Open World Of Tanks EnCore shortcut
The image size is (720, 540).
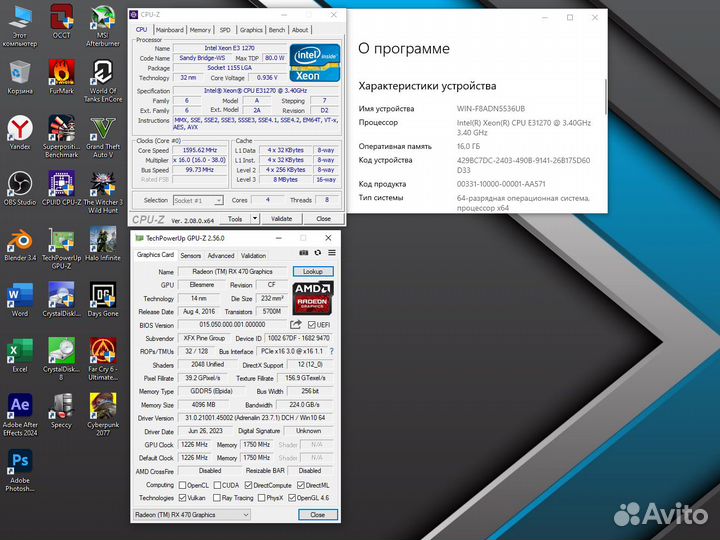pyautogui.click(x=103, y=81)
